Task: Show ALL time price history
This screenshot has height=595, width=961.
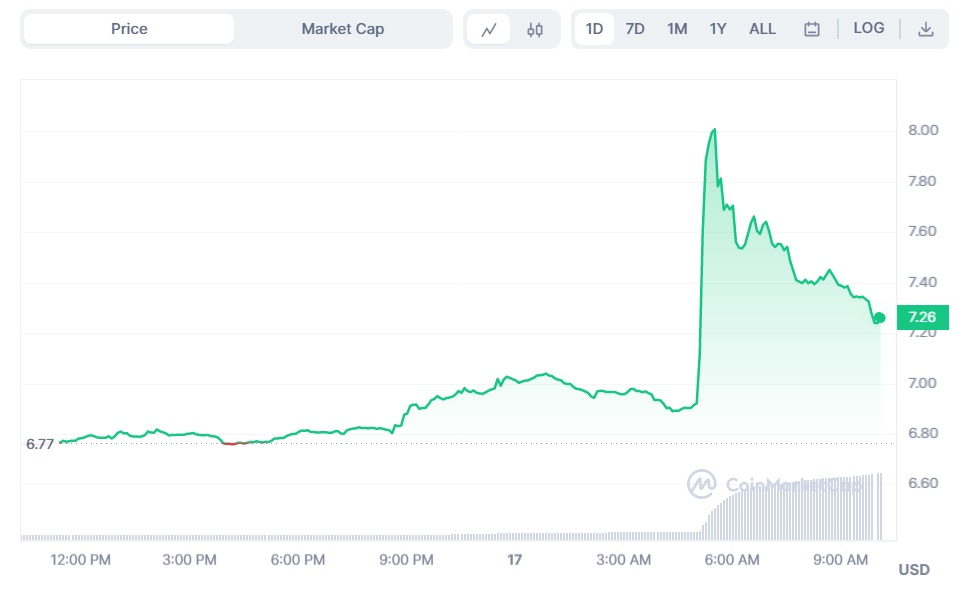Action: [762, 29]
